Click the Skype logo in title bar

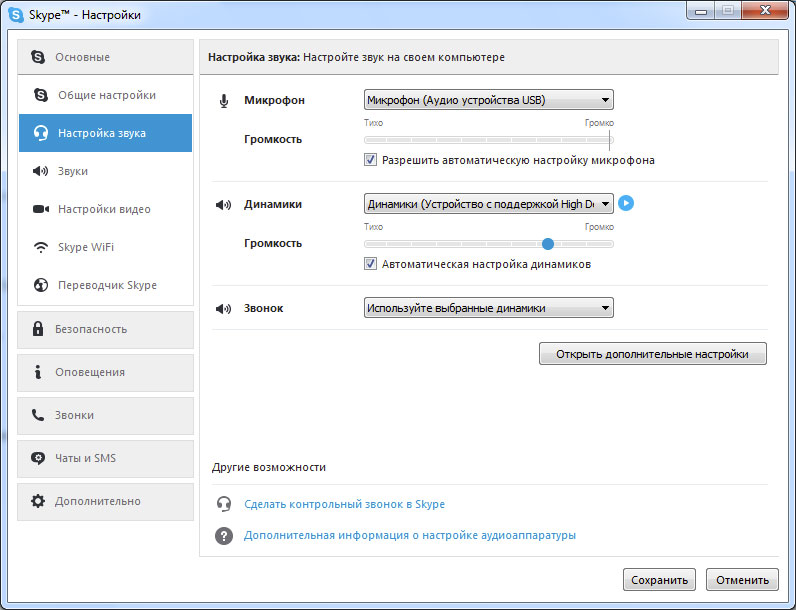(x=16, y=15)
